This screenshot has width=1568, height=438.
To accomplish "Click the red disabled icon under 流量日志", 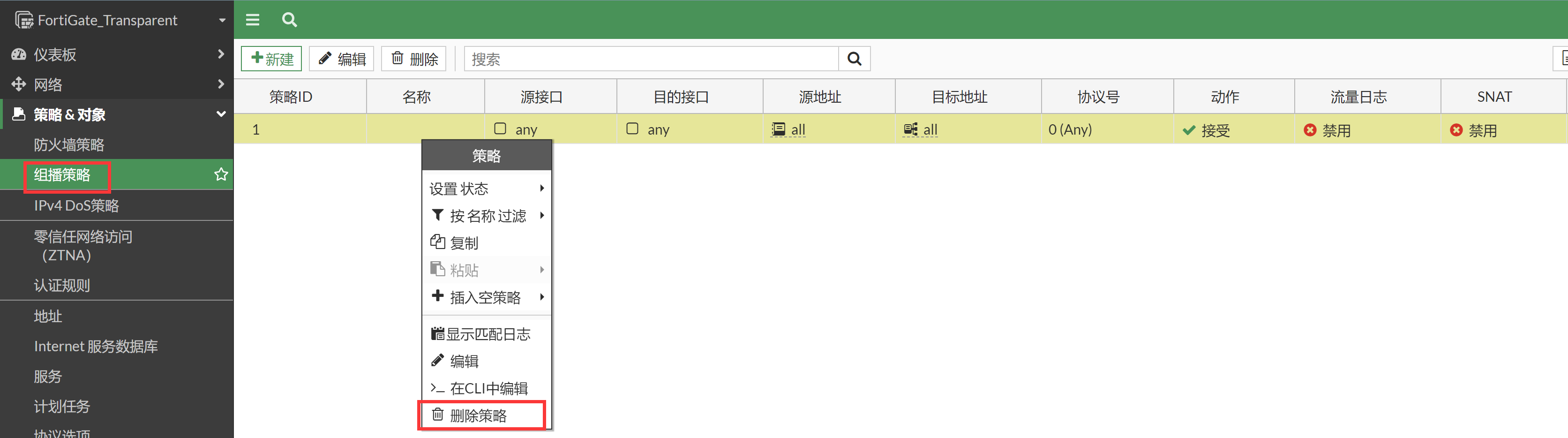I will (x=1310, y=130).
